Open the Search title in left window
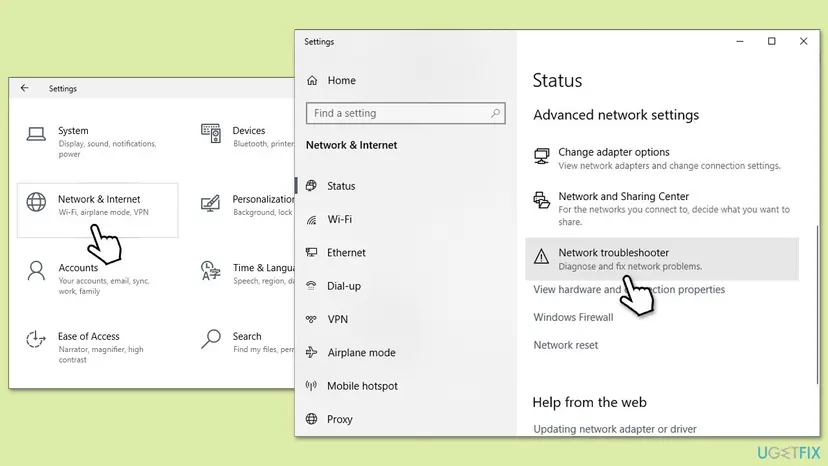The width and height of the screenshot is (828, 466). pyautogui.click(x=247, y=336)
